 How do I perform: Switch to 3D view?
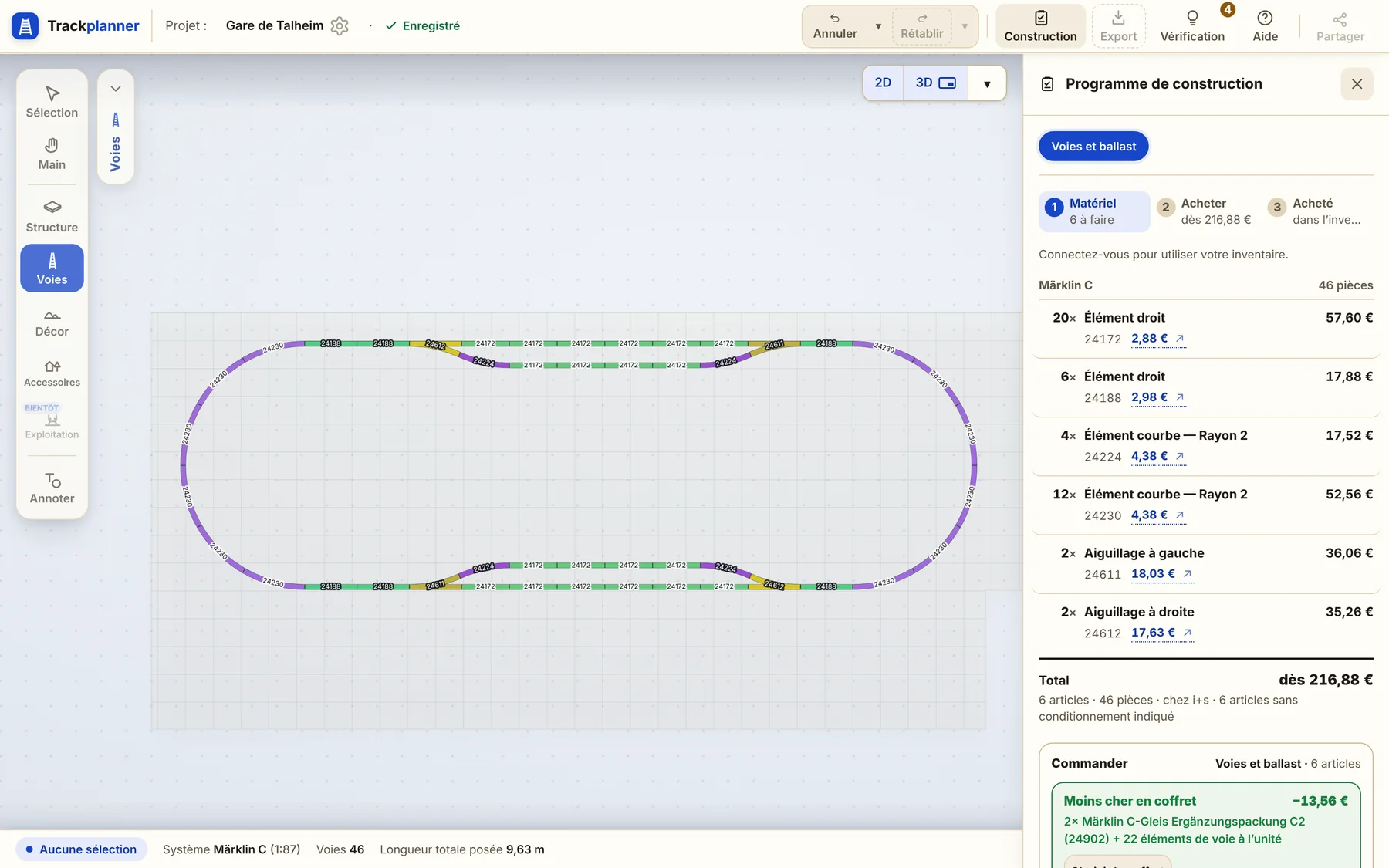[935, 83]
